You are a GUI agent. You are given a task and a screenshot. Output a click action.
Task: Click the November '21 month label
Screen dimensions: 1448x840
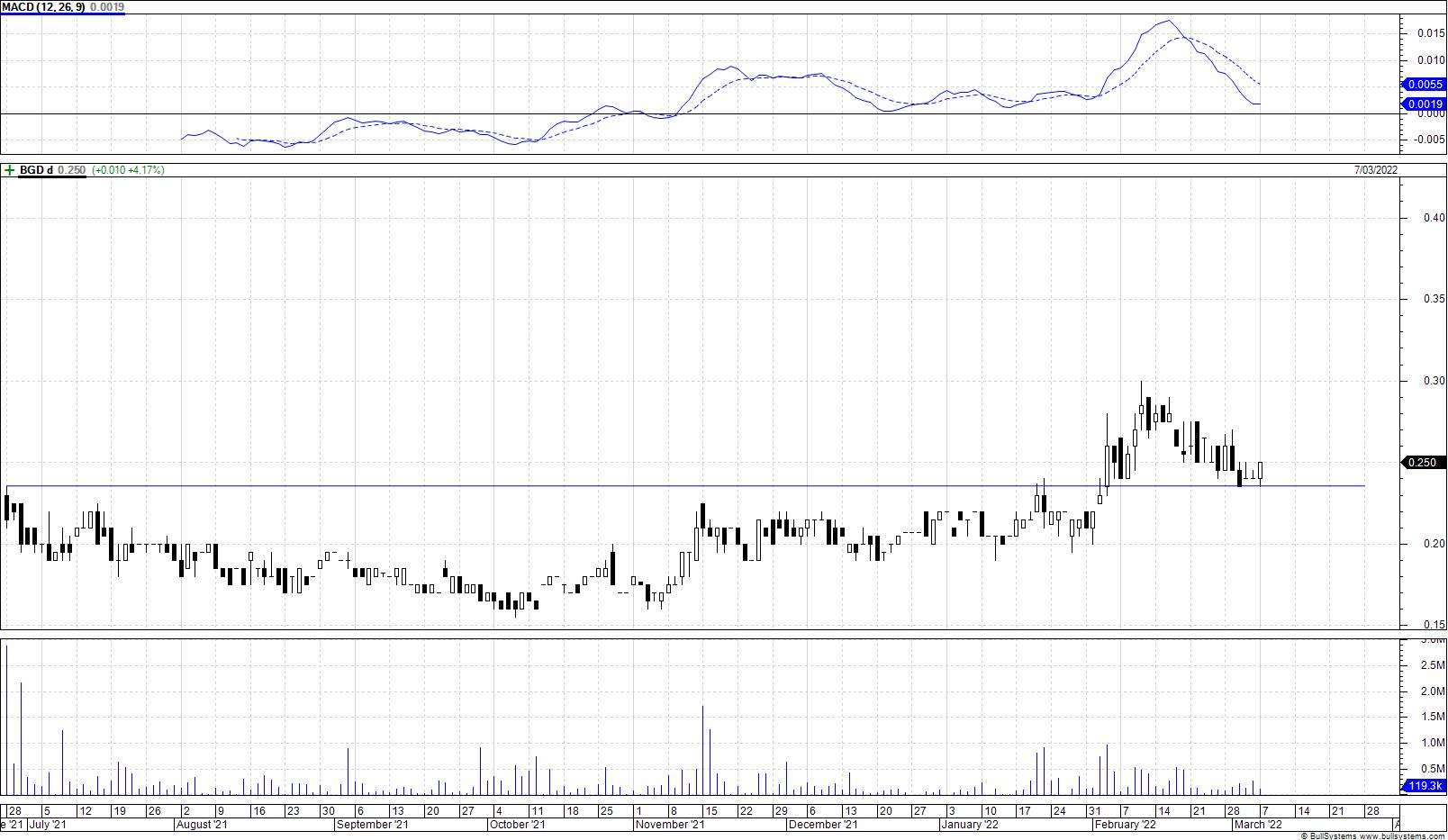tap(670, 825)
